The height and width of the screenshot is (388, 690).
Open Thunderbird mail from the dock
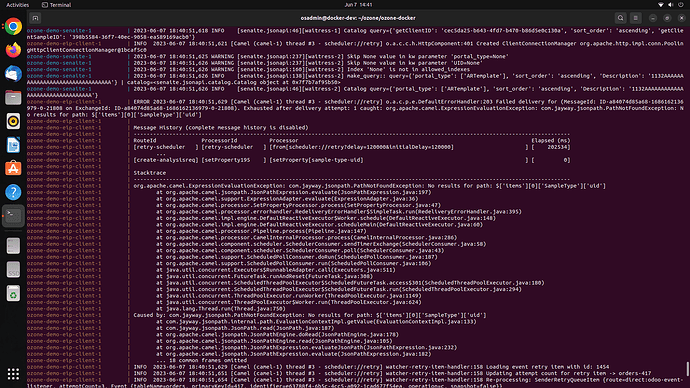coord(13,74)
